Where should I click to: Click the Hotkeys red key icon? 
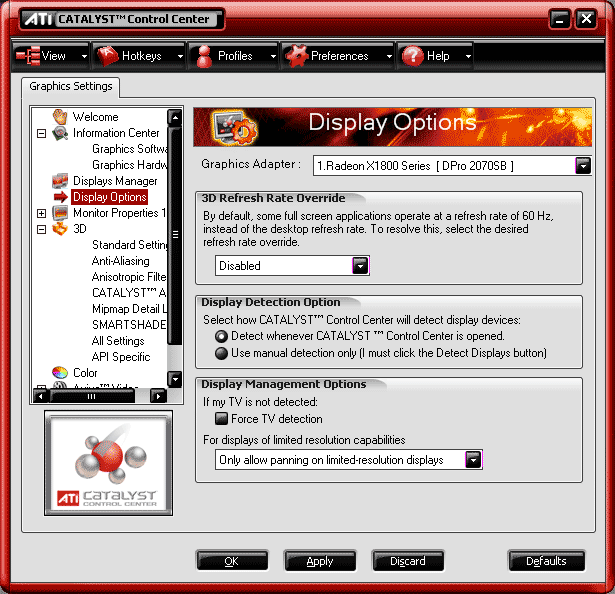pos(107,56)
